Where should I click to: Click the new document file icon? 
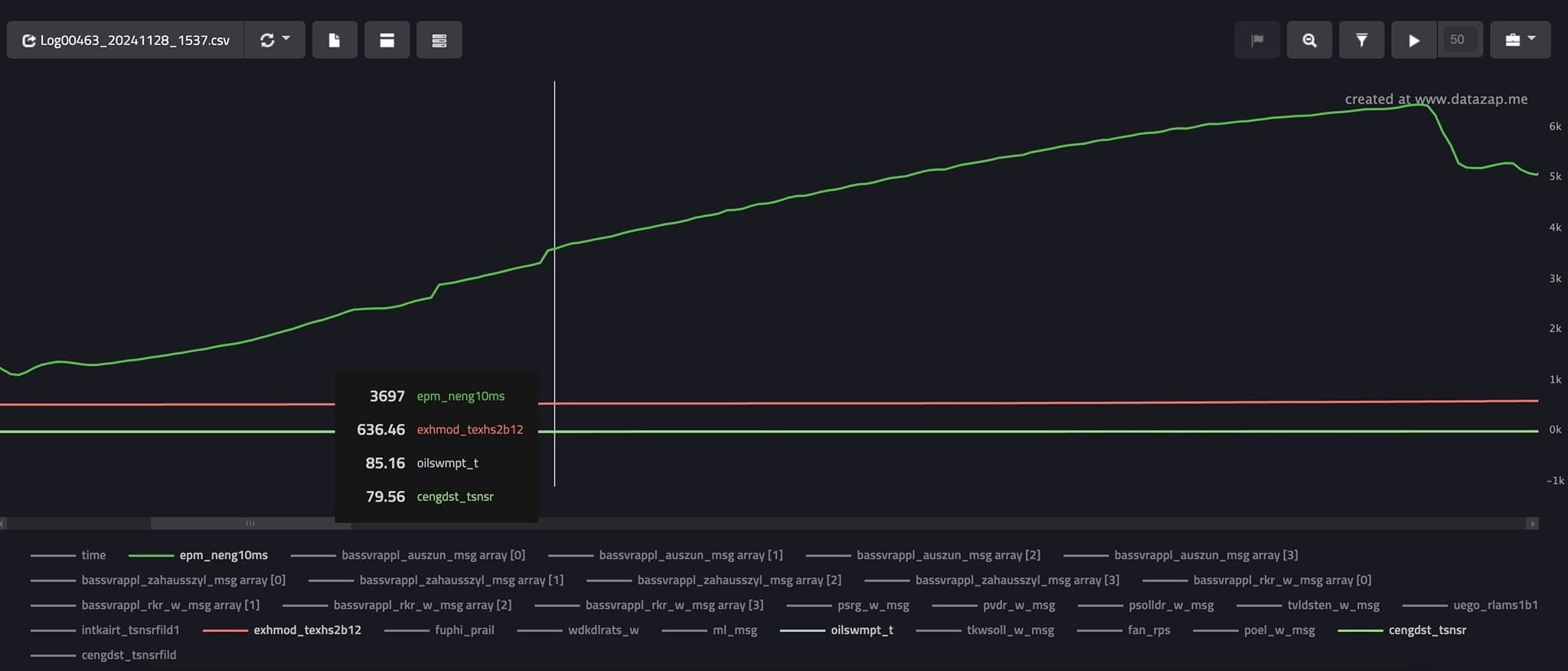[x=335, y=40]
